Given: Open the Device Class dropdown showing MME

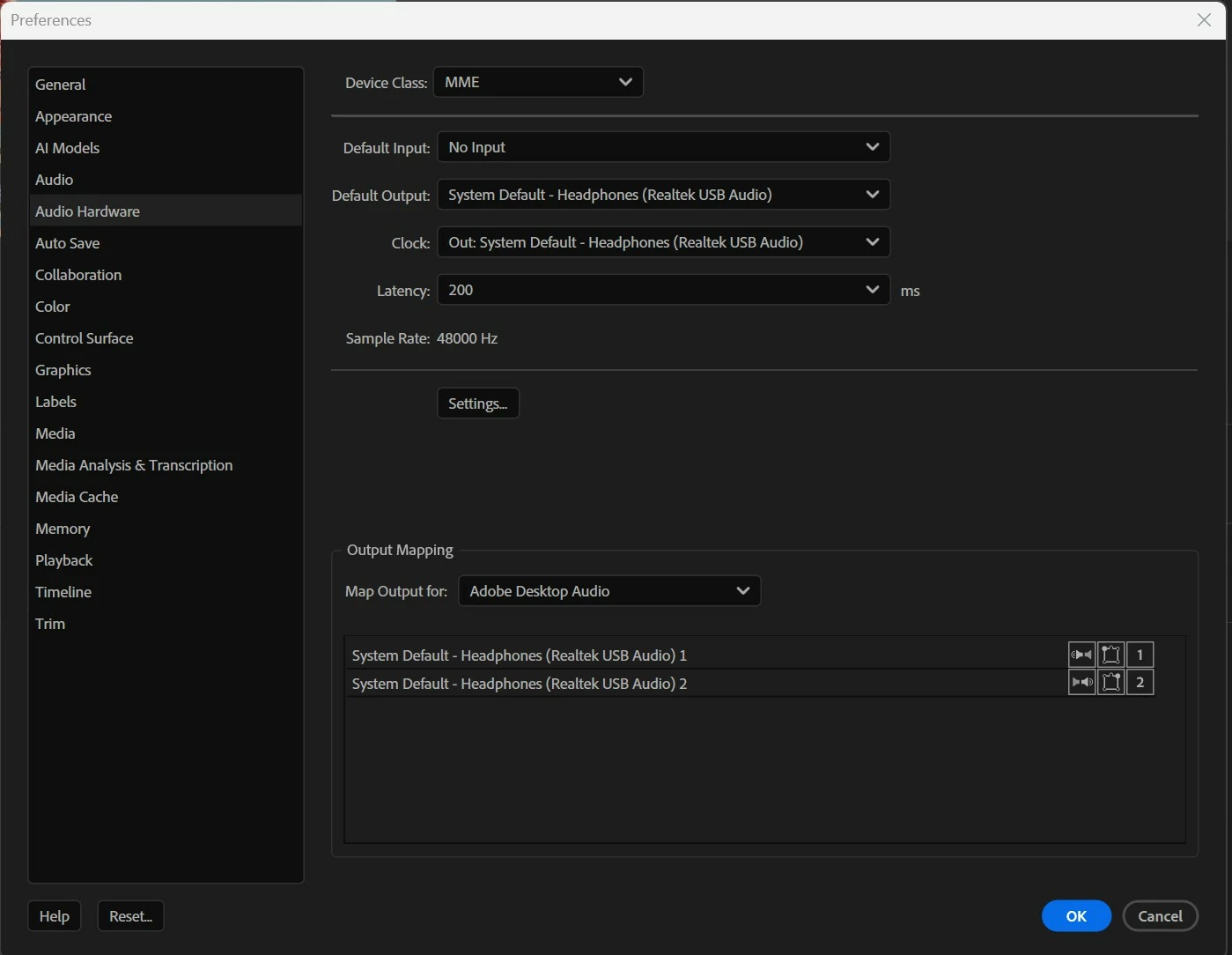Looking at the screenshot, I should tap(538, 82).
